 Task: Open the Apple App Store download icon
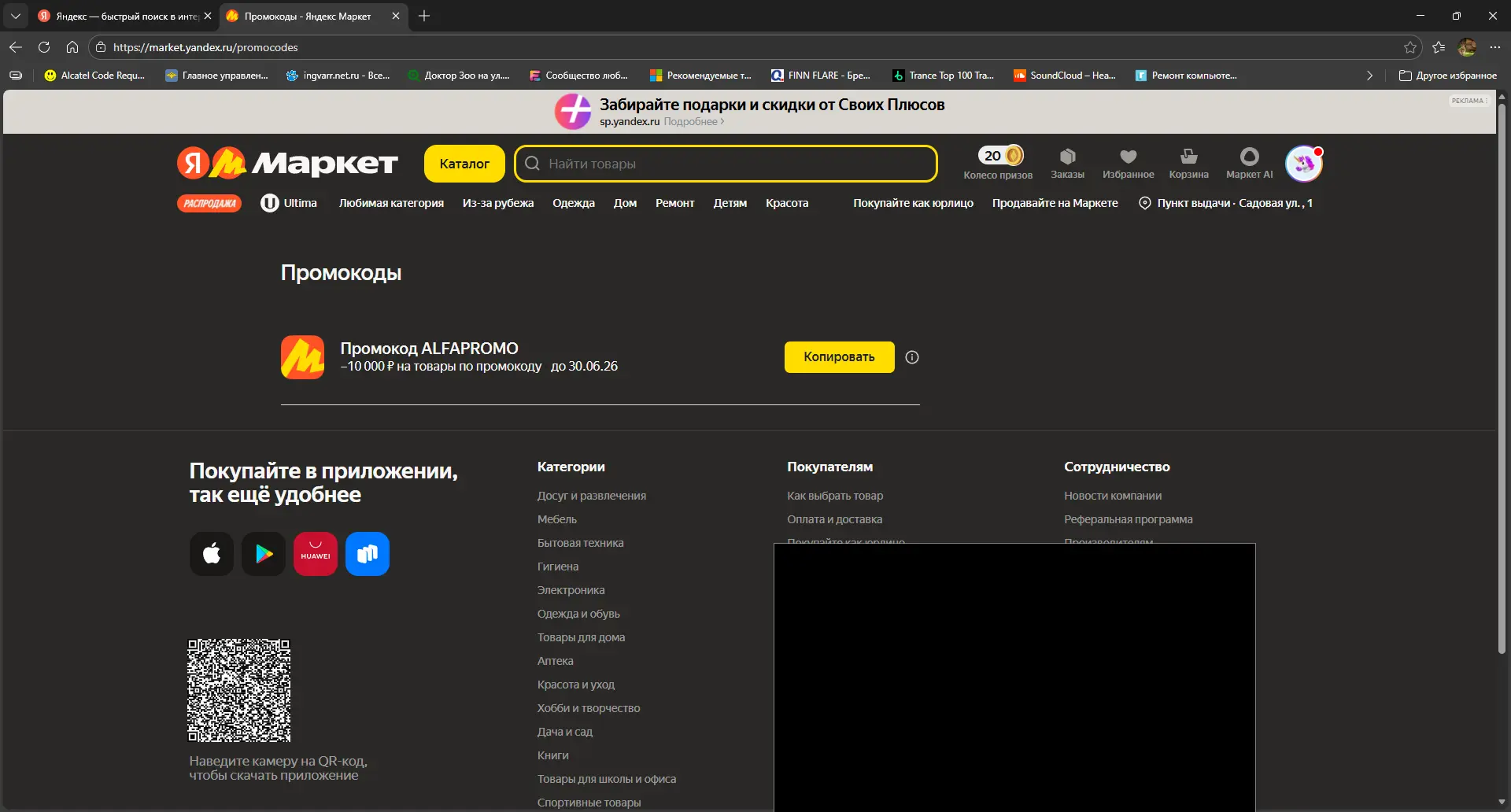pyautogui.click(x=212, y=554)
